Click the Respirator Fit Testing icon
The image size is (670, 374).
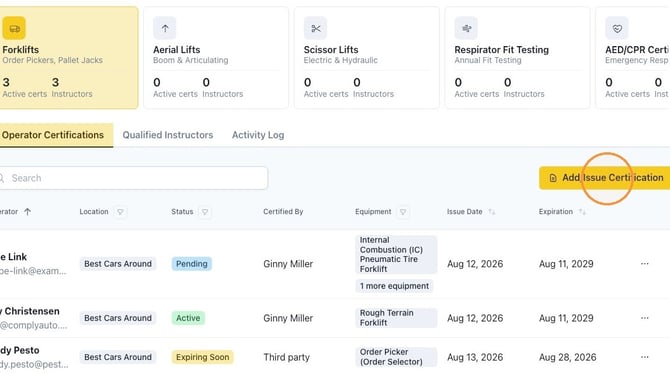point(466,28)
